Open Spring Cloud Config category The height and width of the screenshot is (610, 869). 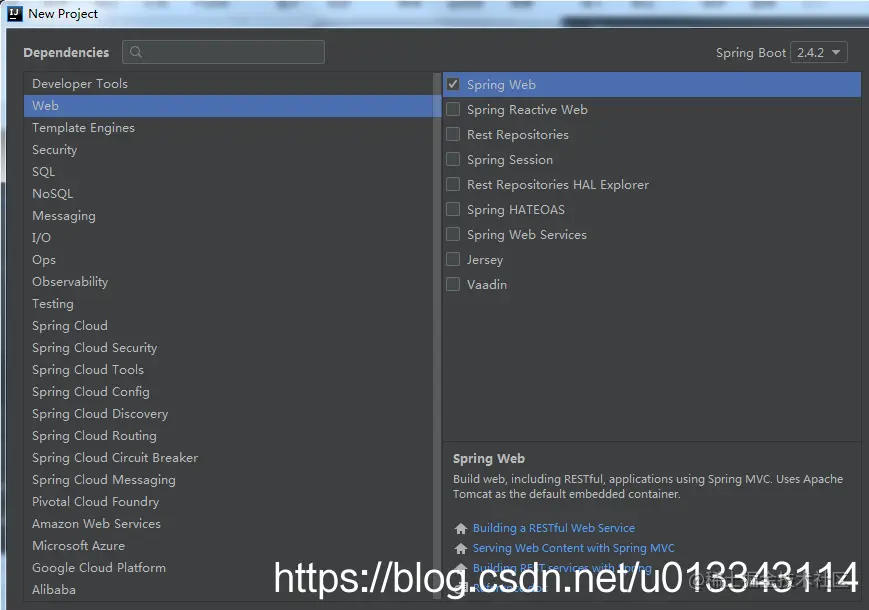click(229, 392)
